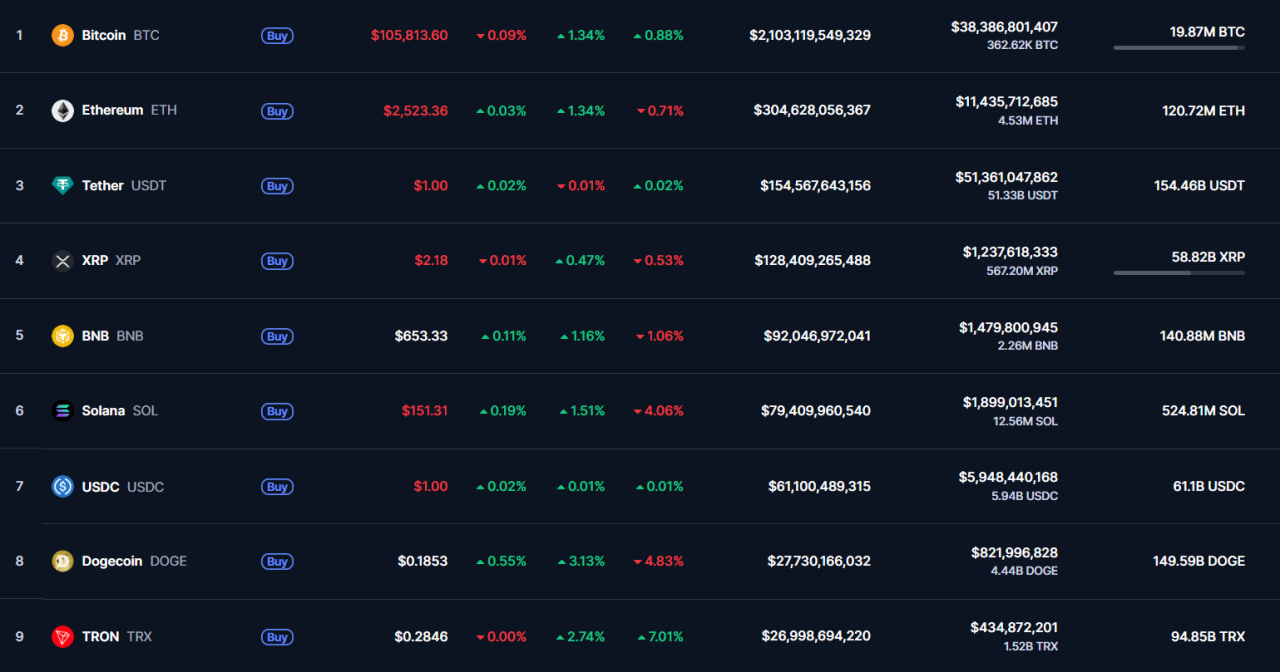This screenshot has height=672, width=1280.
Task: Click TRON price $0.2846
Action: coord(421,636)
